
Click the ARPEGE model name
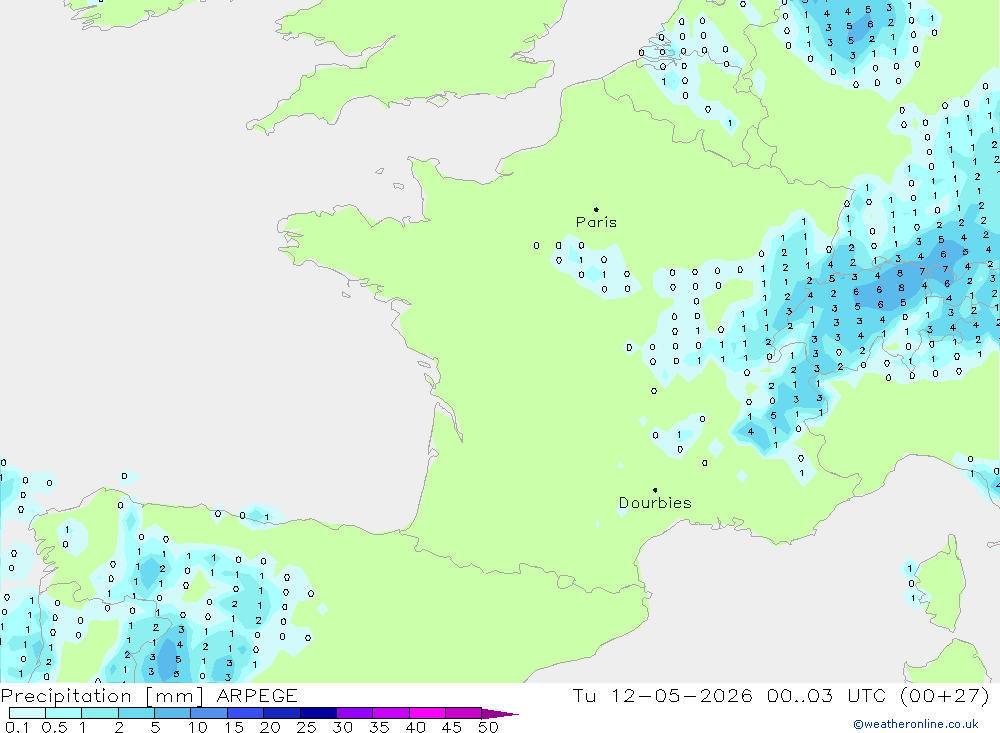click(257, 695)
